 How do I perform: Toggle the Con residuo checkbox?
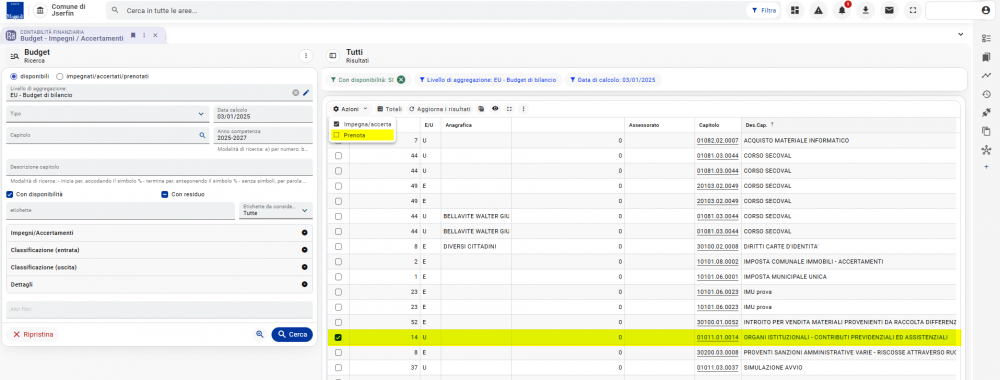coord(165,194)
